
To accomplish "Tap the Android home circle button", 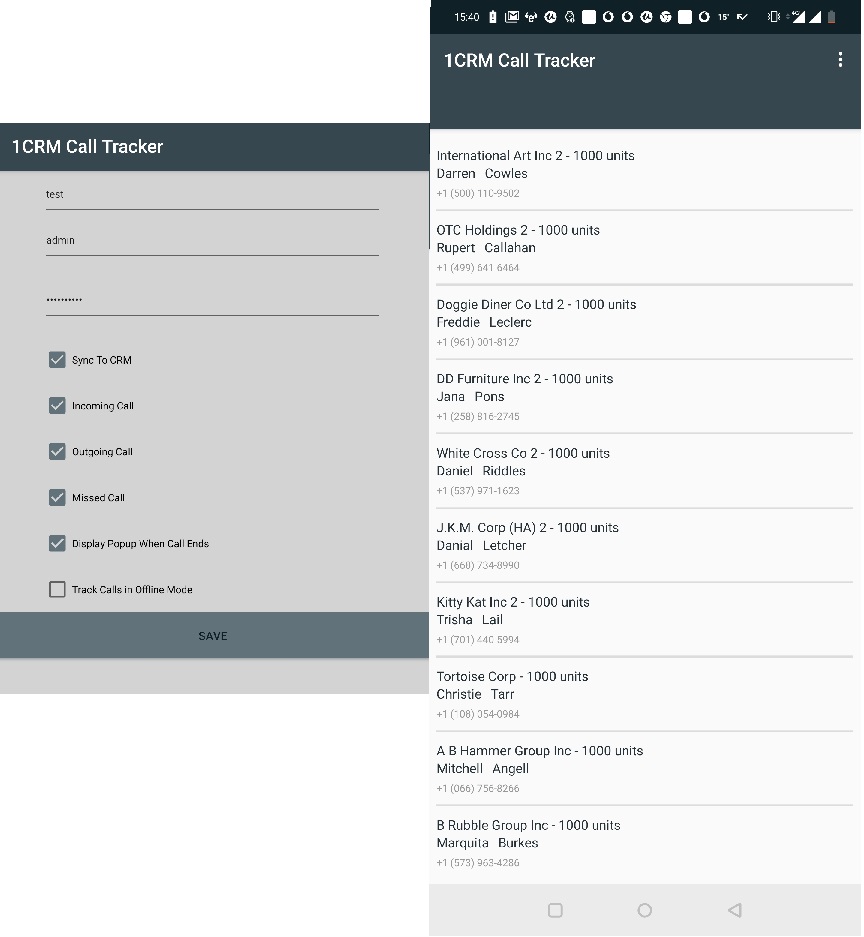I will click(645, 910).
